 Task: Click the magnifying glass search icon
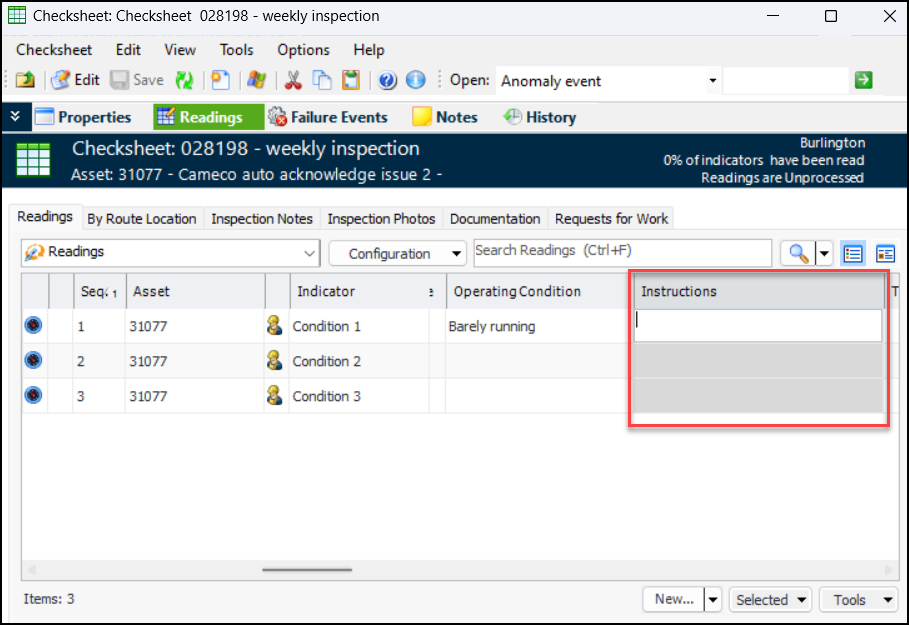pos(798,254)
